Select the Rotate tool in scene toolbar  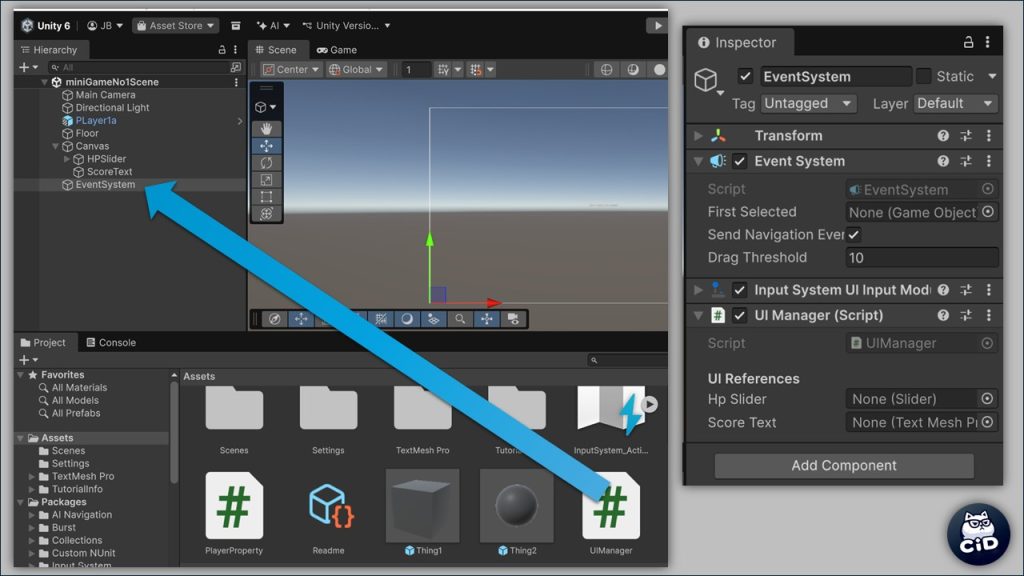pos(266,162)
